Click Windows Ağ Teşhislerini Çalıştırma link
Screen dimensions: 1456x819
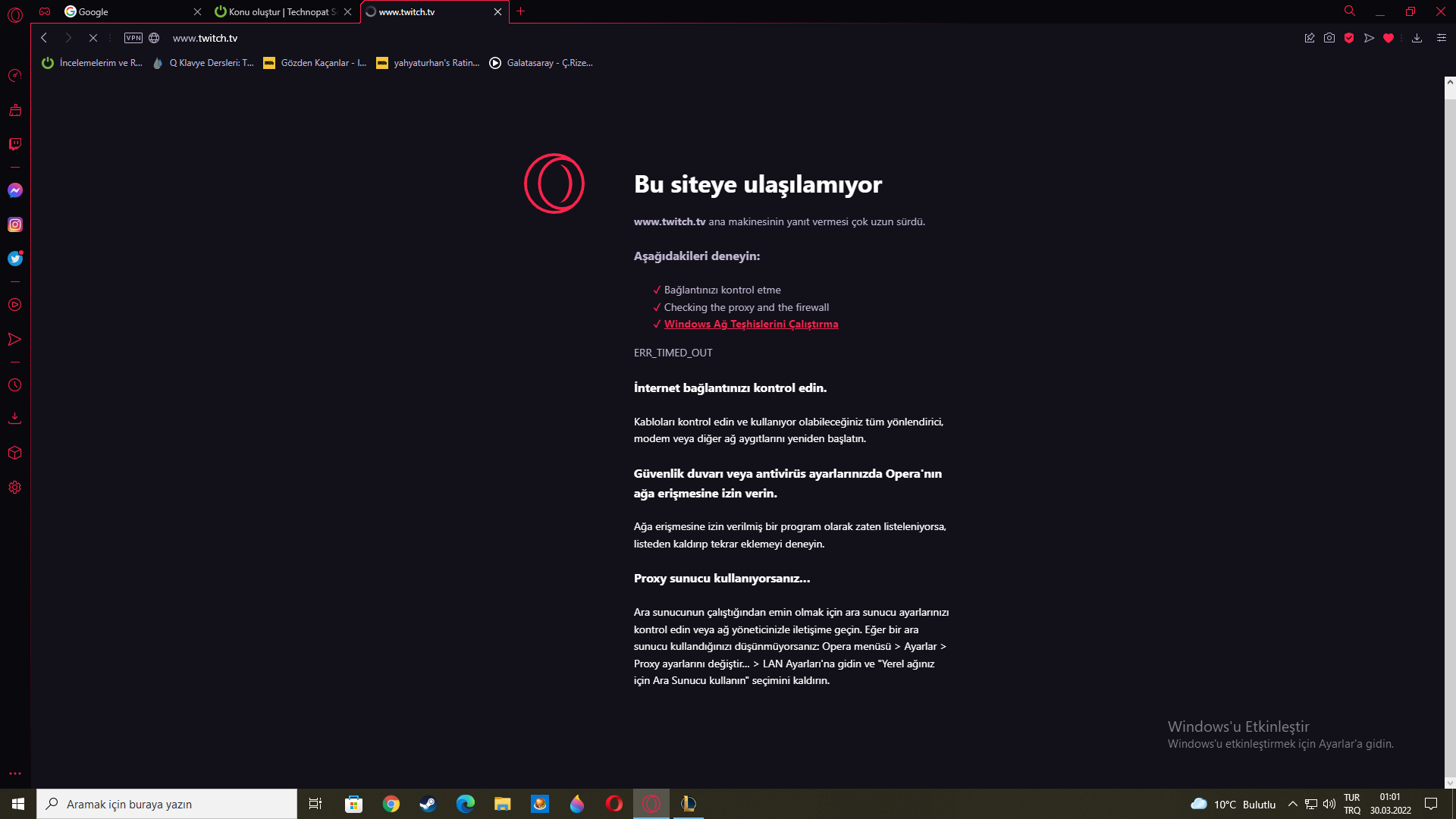pos(751,324)
